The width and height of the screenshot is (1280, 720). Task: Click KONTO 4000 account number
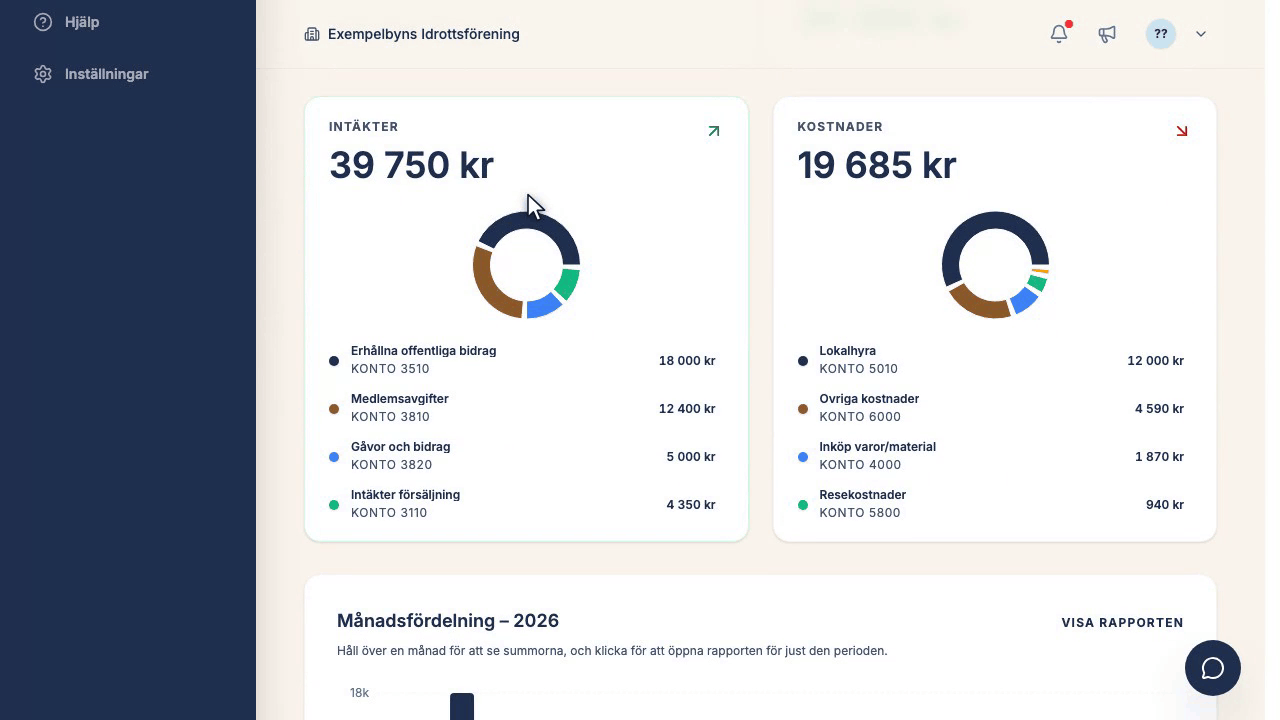pos(860,465)
